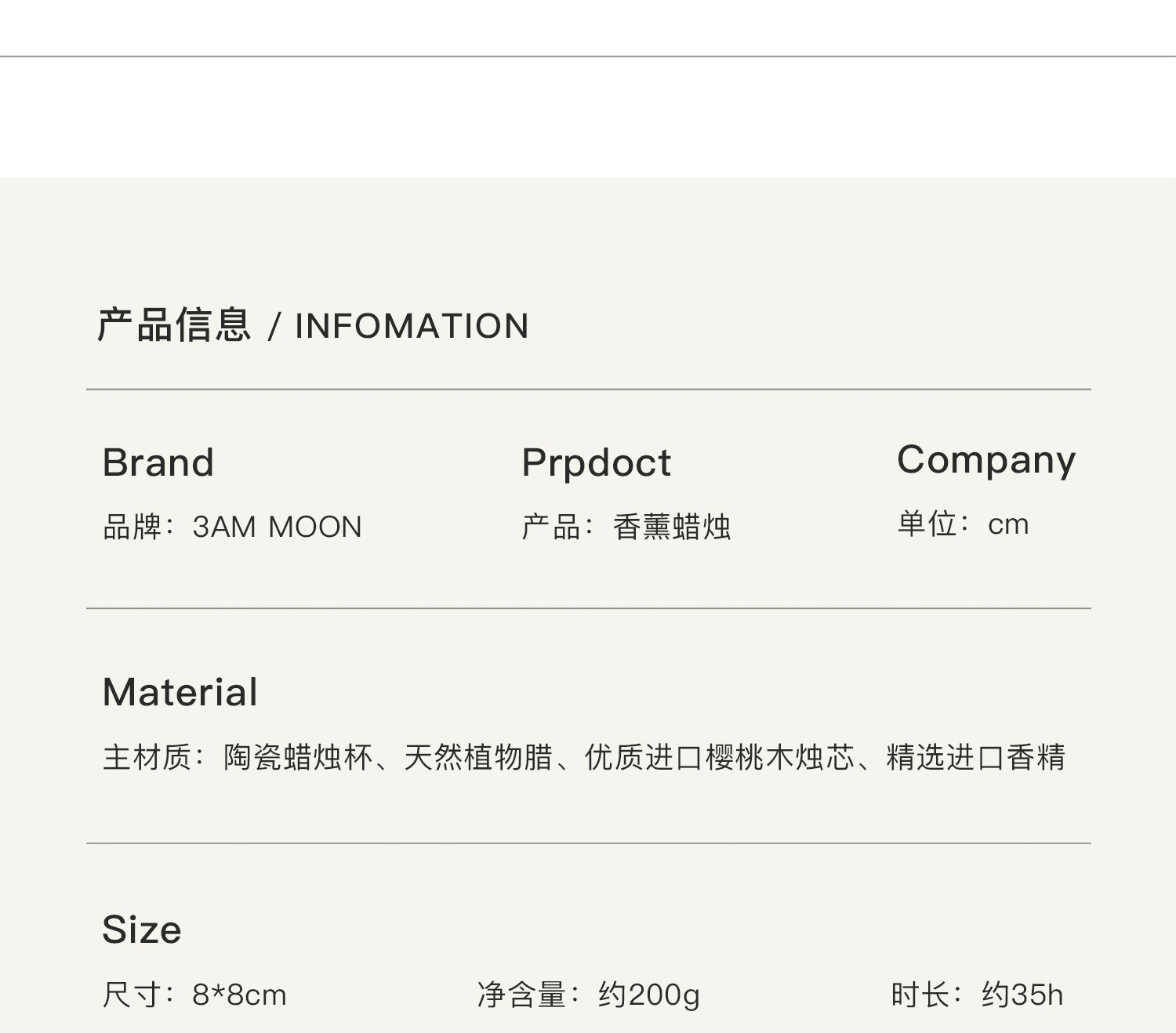
Task: Select the Material heading
Action: tap(180, 692)
